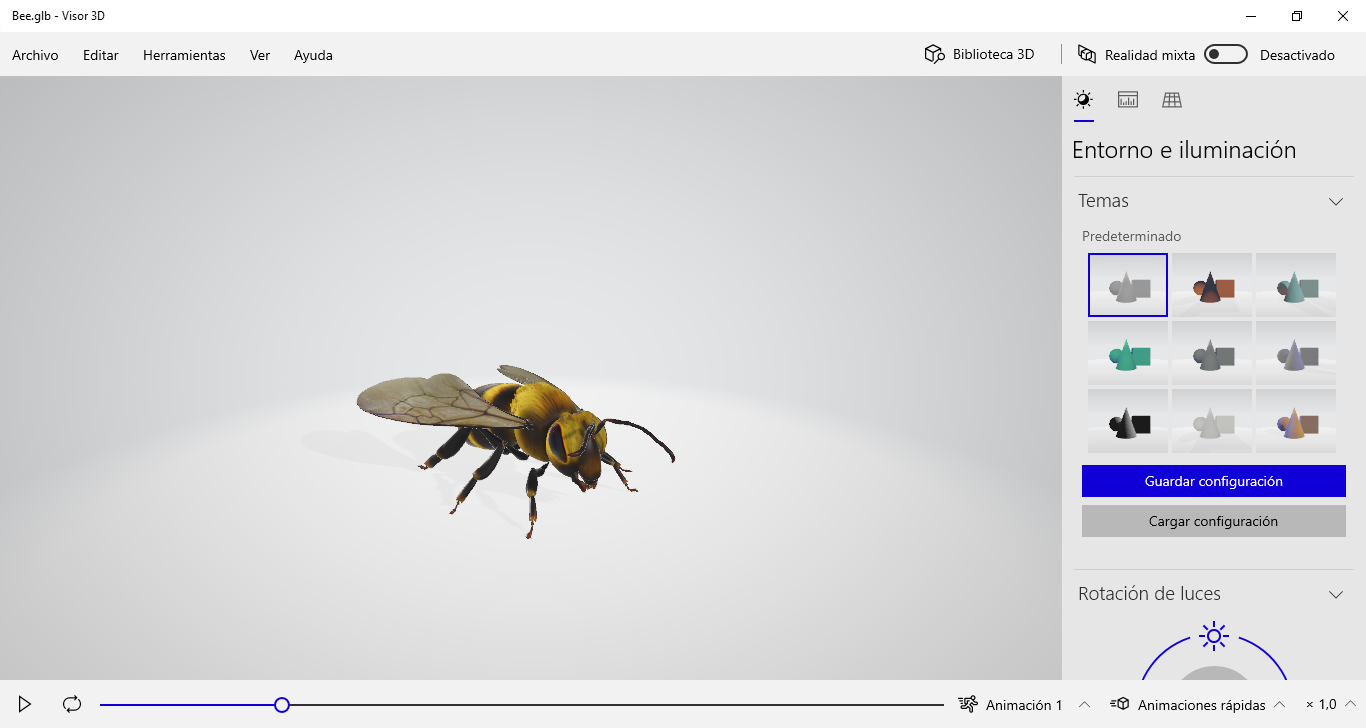Select the Entorno e iluminación sun tab

(1083, 99)
